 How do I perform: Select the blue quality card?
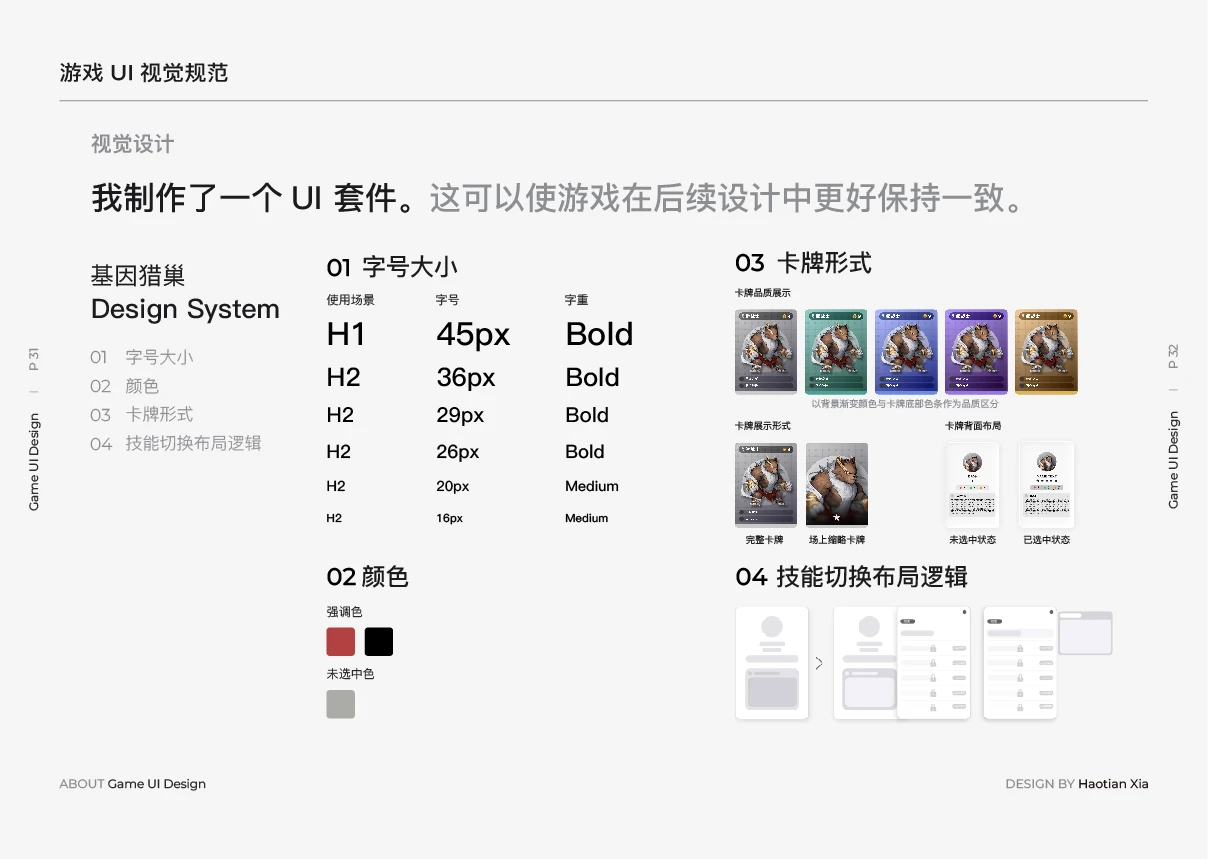click(906, 352)
